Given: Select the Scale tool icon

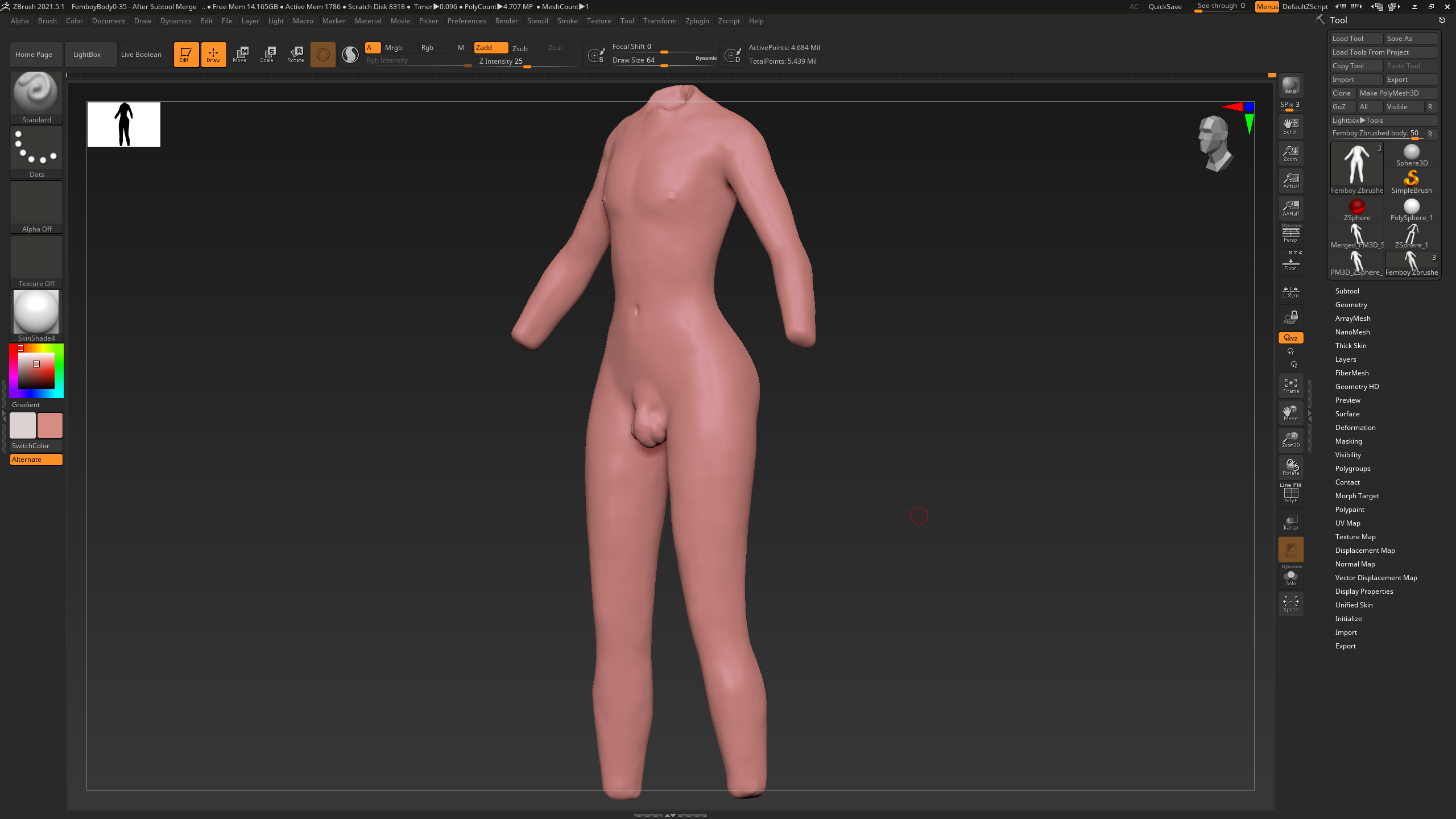Looking at the screenshot, I should (x=267, y=54).
